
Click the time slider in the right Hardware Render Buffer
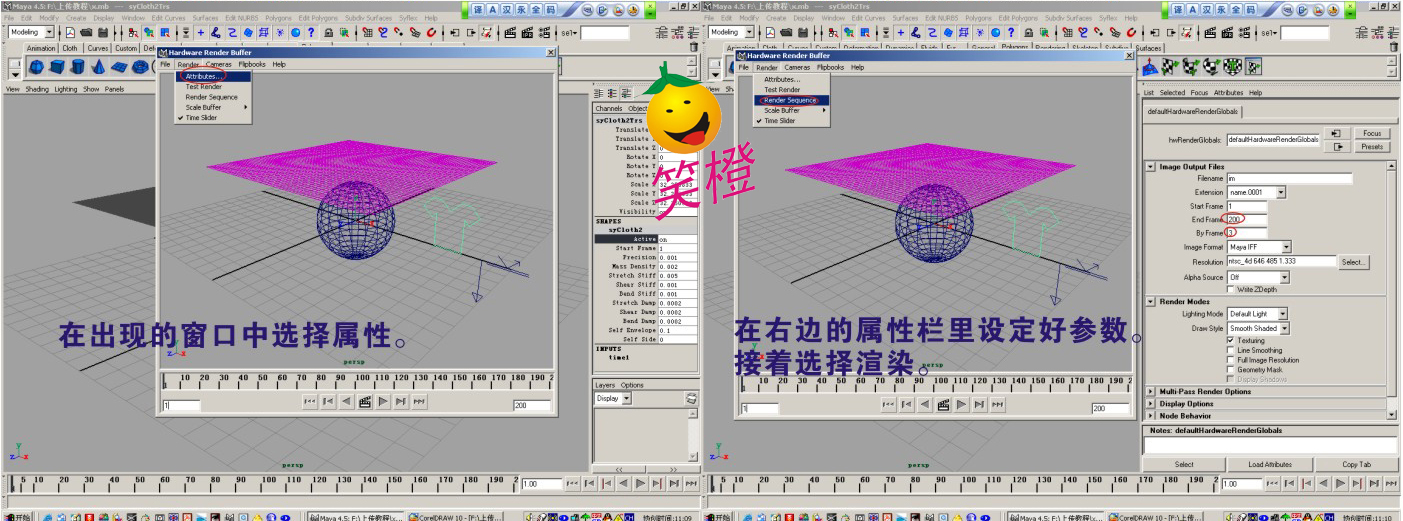(x=938, y=385)
